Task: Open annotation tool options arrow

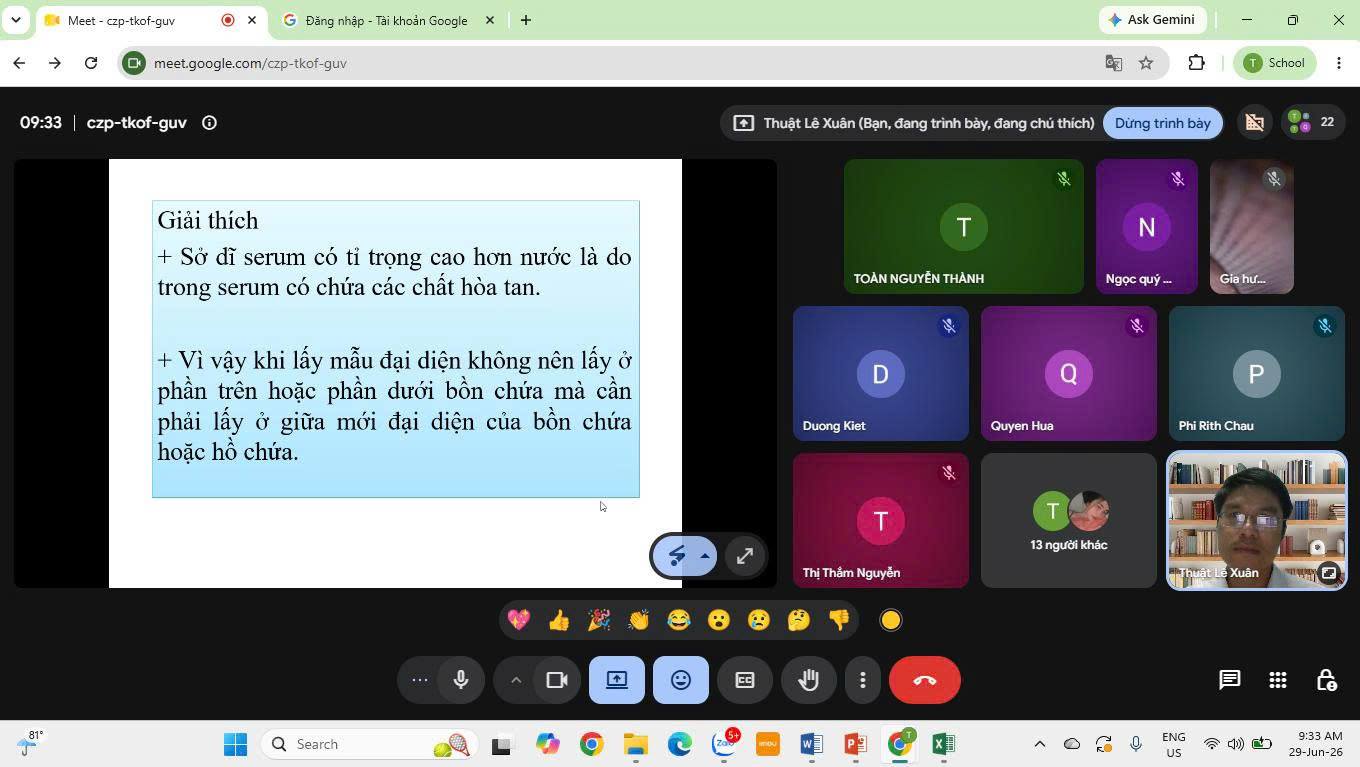Action: point(705,557)
